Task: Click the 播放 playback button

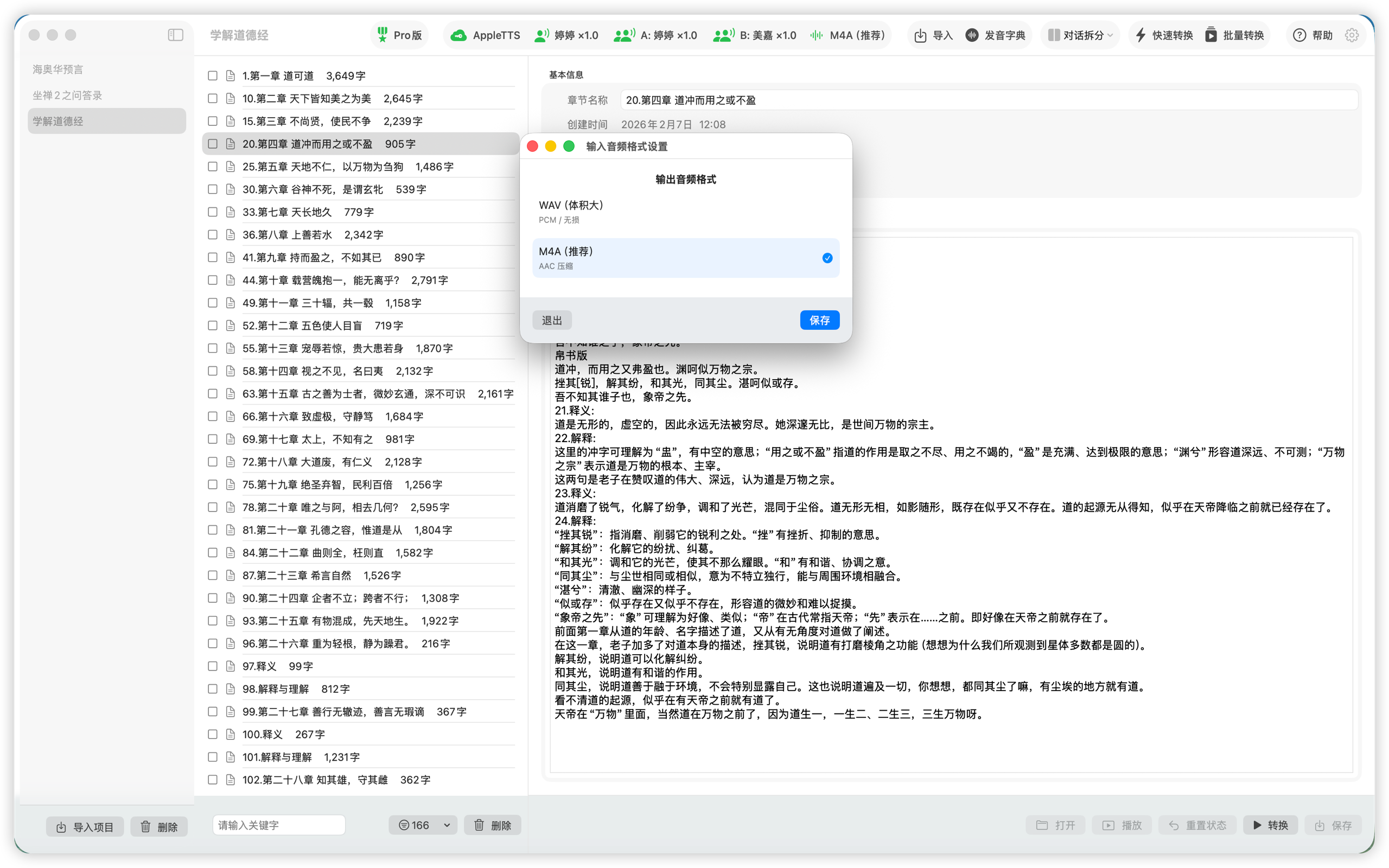Action: tap(1122, 826)
